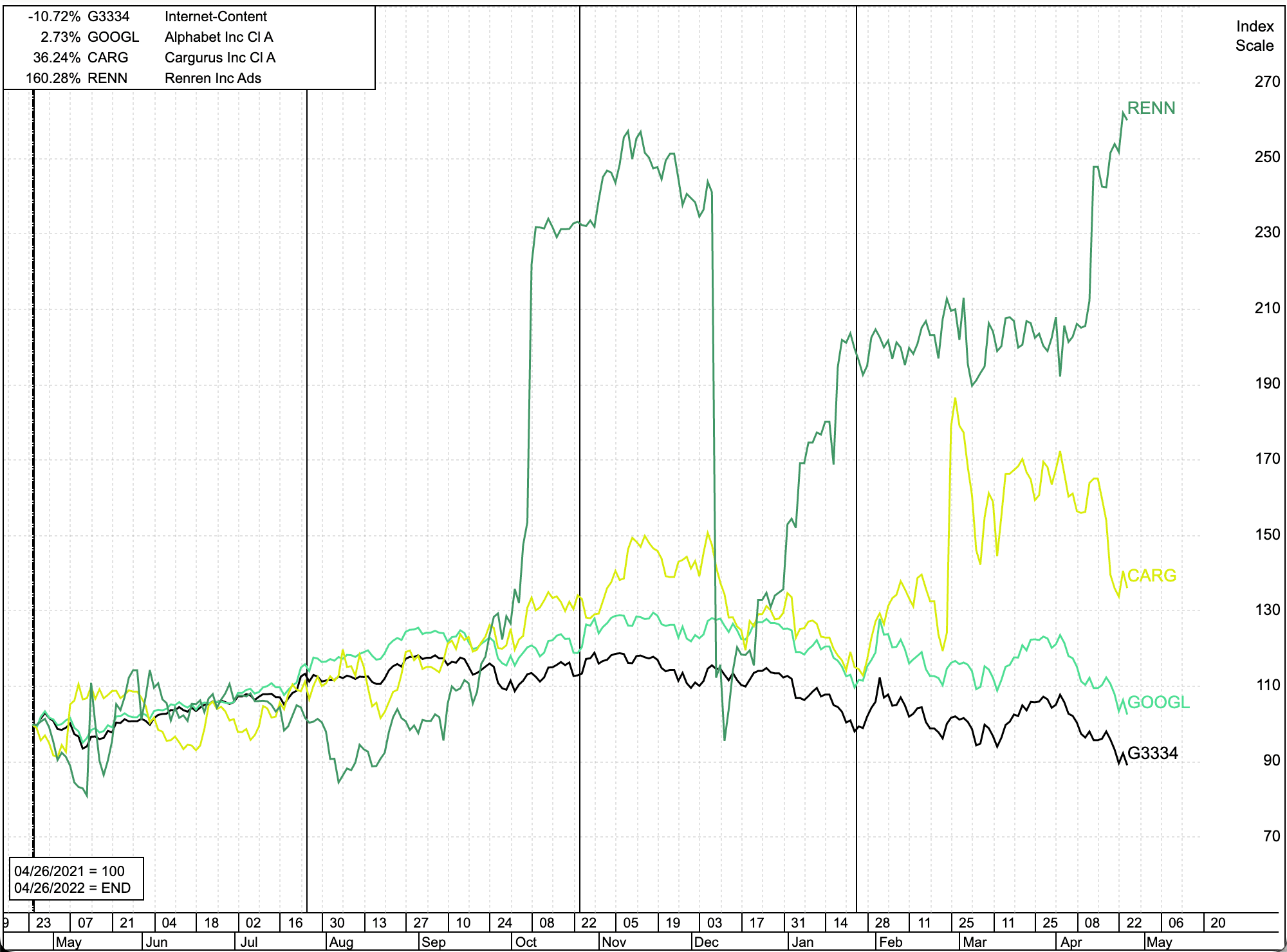The image size is (1287, 952).
Task: Click the 90 value on index scale
Action: click(x=1271, y=760)
